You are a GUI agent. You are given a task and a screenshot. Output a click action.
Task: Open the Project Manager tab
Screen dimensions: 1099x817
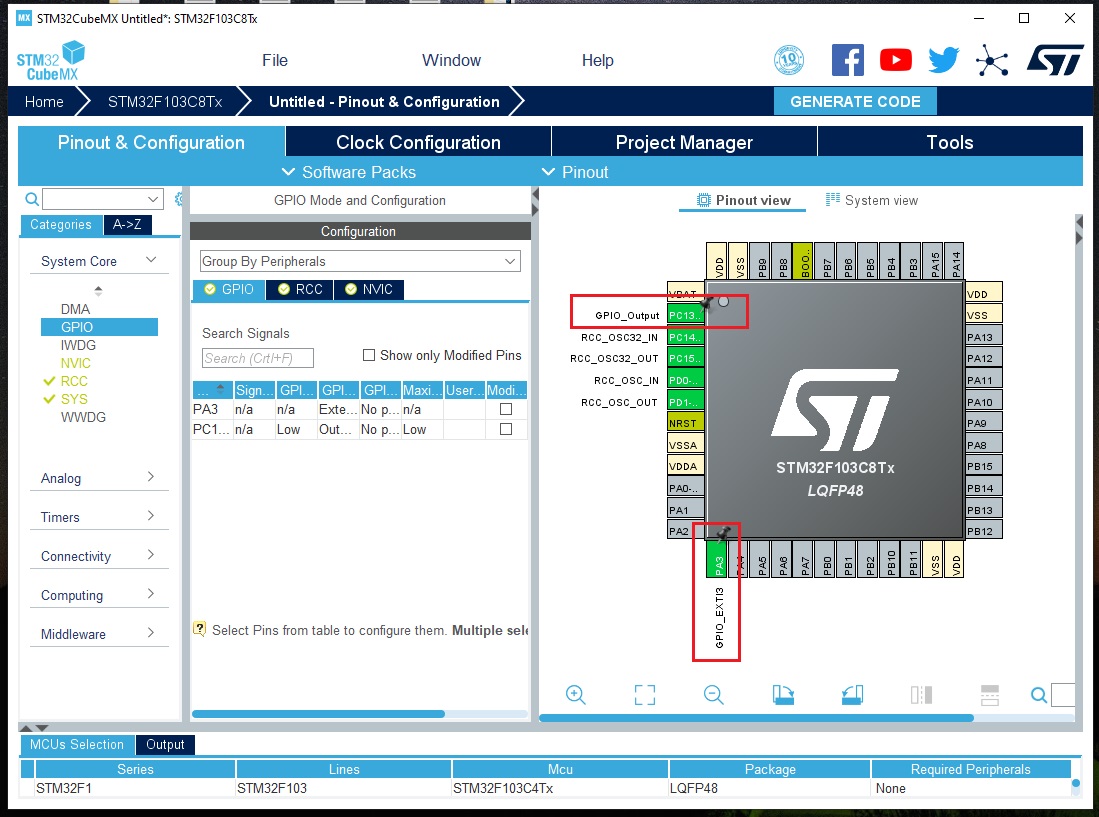(684, 142)
